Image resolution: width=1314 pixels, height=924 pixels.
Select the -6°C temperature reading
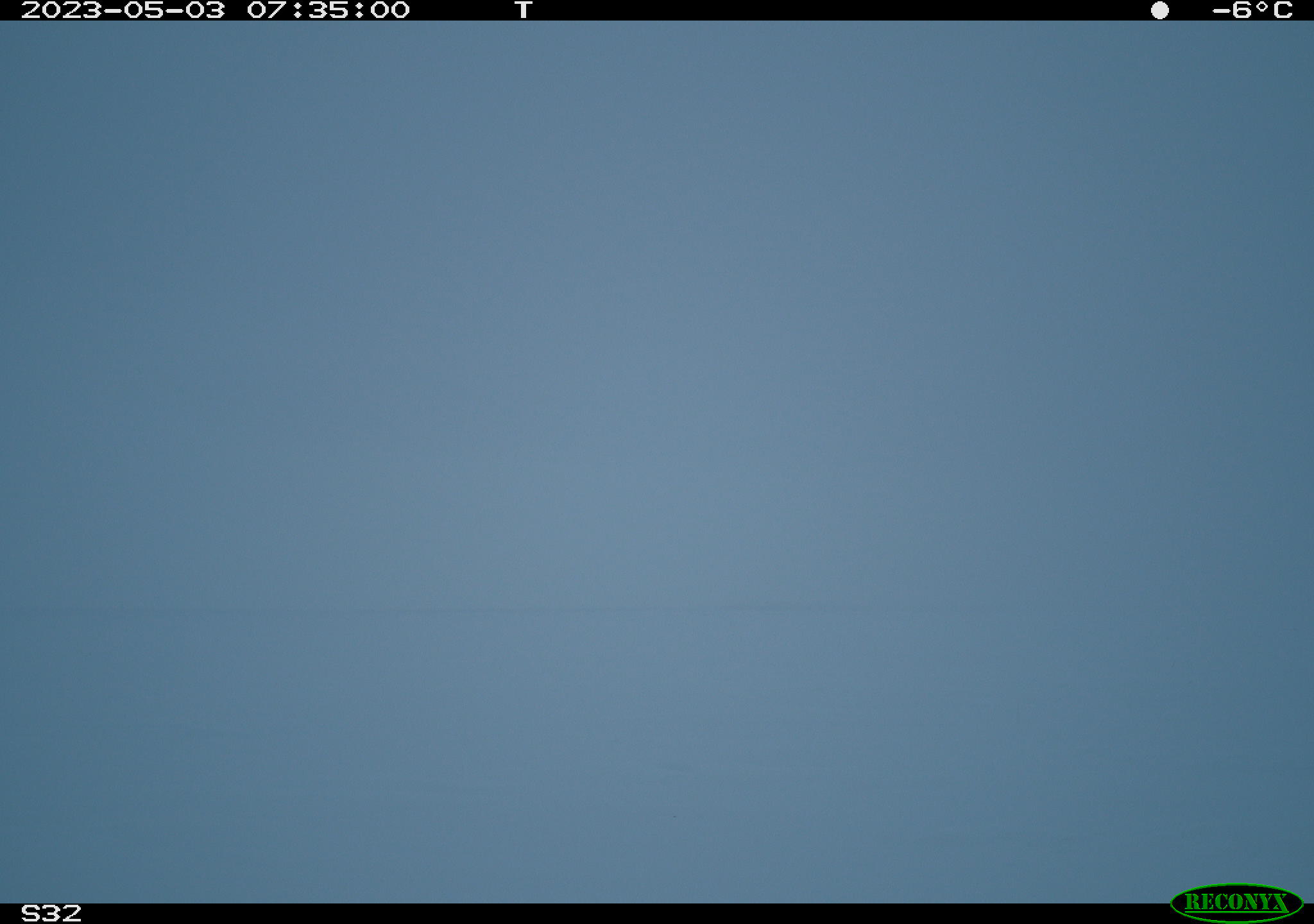(x=1252, y=10)
